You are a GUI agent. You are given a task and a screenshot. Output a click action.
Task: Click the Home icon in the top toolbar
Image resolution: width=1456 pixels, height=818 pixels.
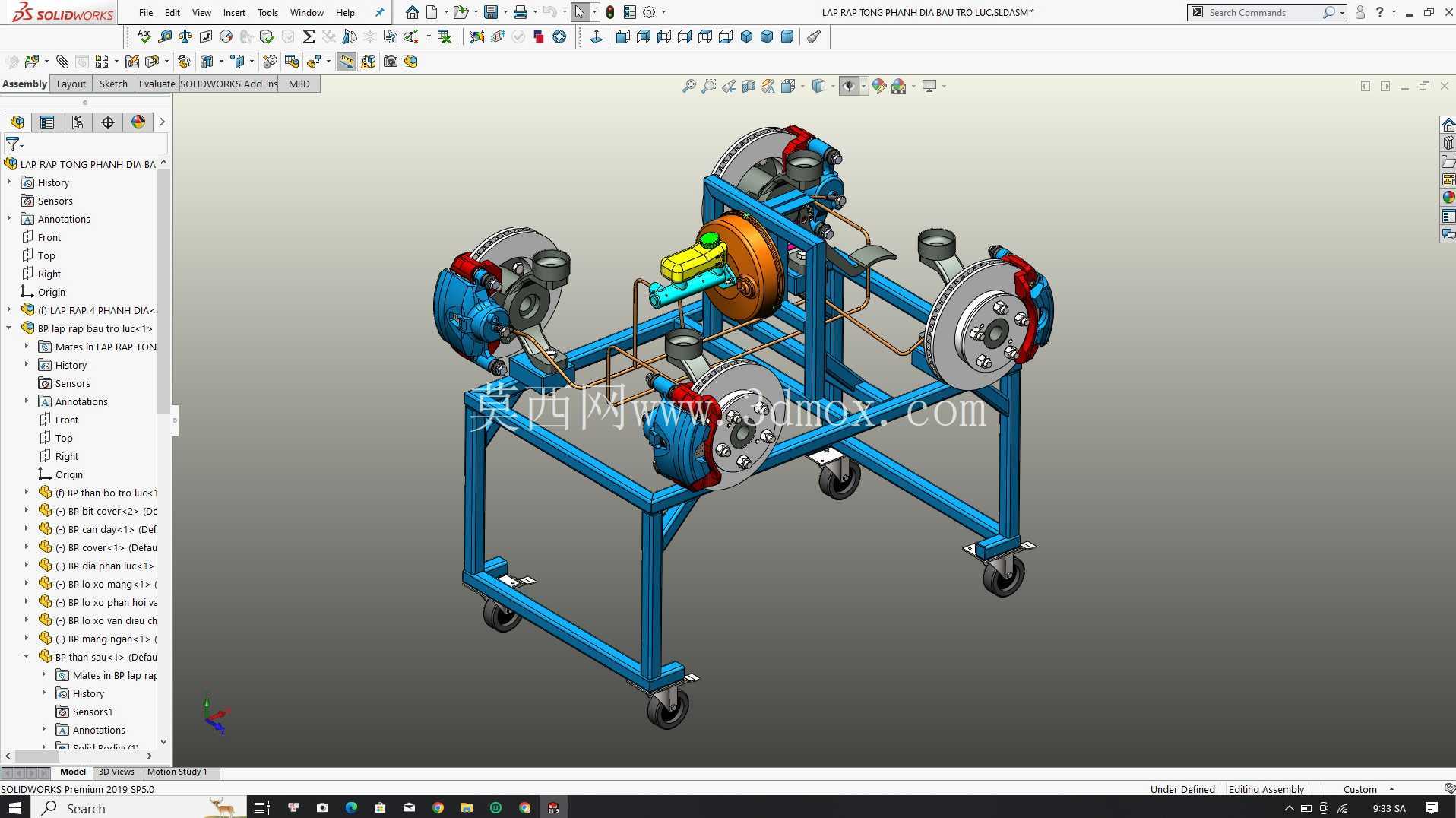pyautogui.click(x=412, y=12)
